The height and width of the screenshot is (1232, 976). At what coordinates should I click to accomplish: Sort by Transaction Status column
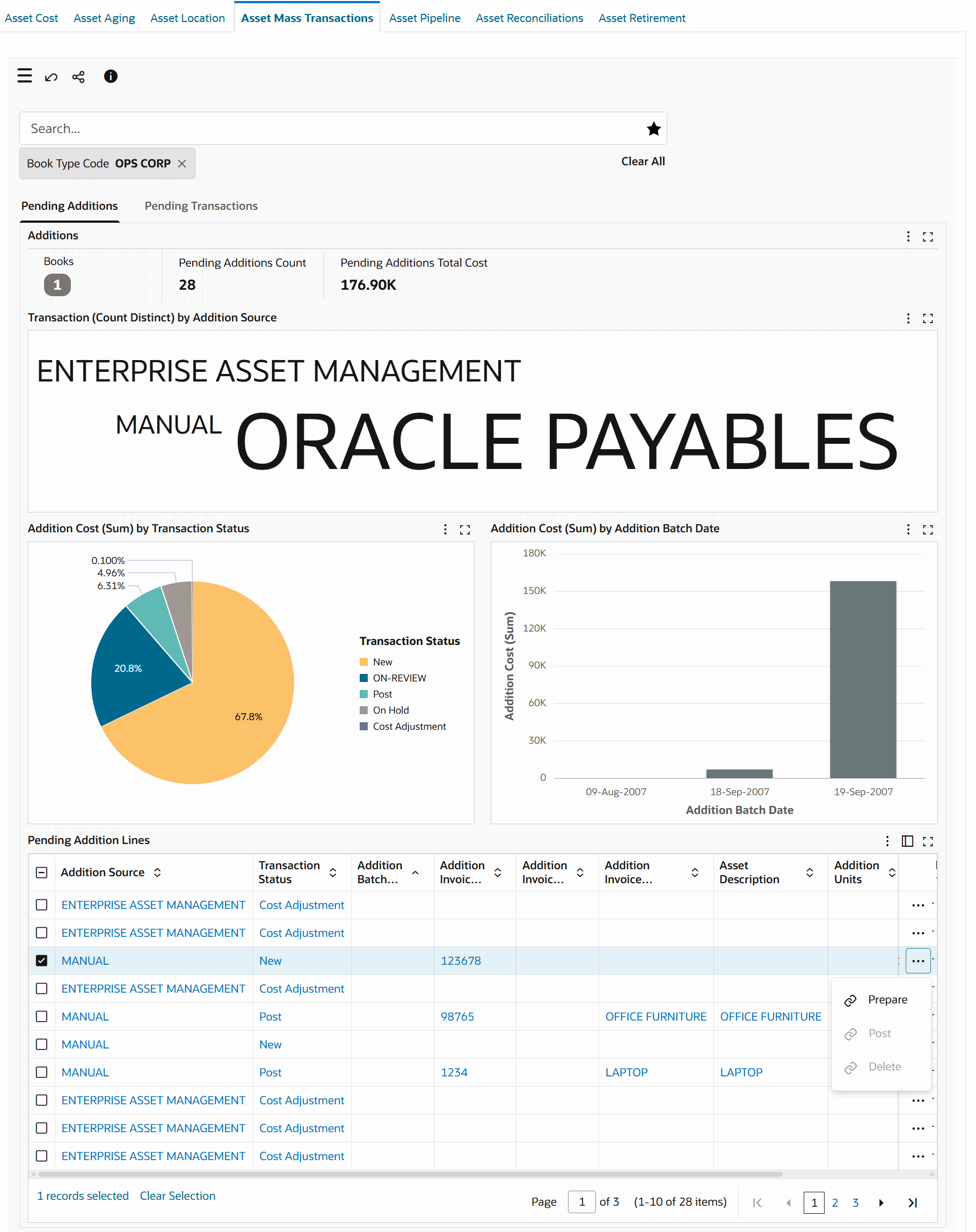coord(332,872)
